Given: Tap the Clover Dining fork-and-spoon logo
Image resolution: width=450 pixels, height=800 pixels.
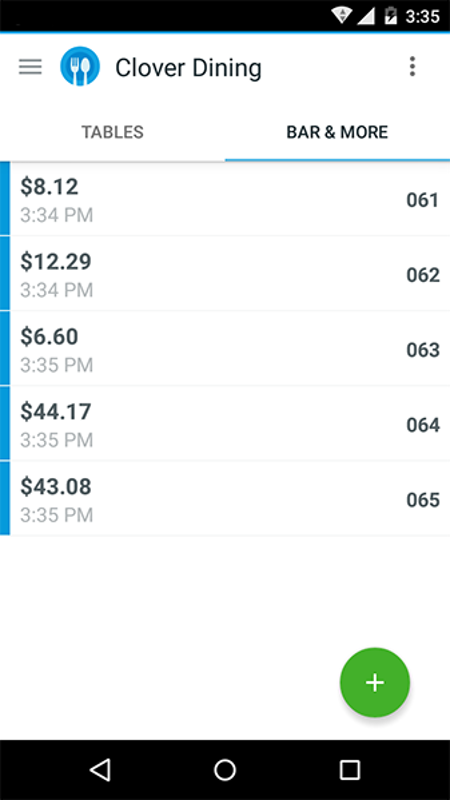Looking at the screenshot, I should click(80, 67).
